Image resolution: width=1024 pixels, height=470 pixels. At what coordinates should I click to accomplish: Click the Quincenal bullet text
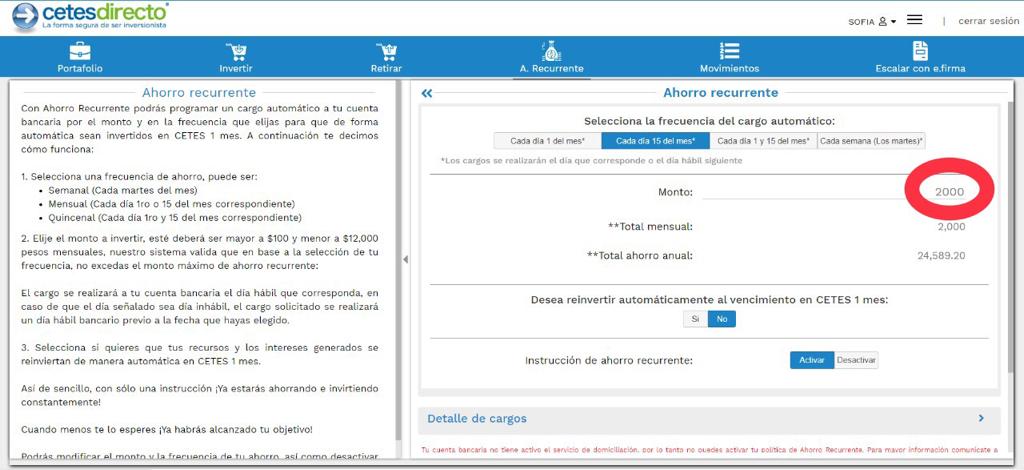175,217
